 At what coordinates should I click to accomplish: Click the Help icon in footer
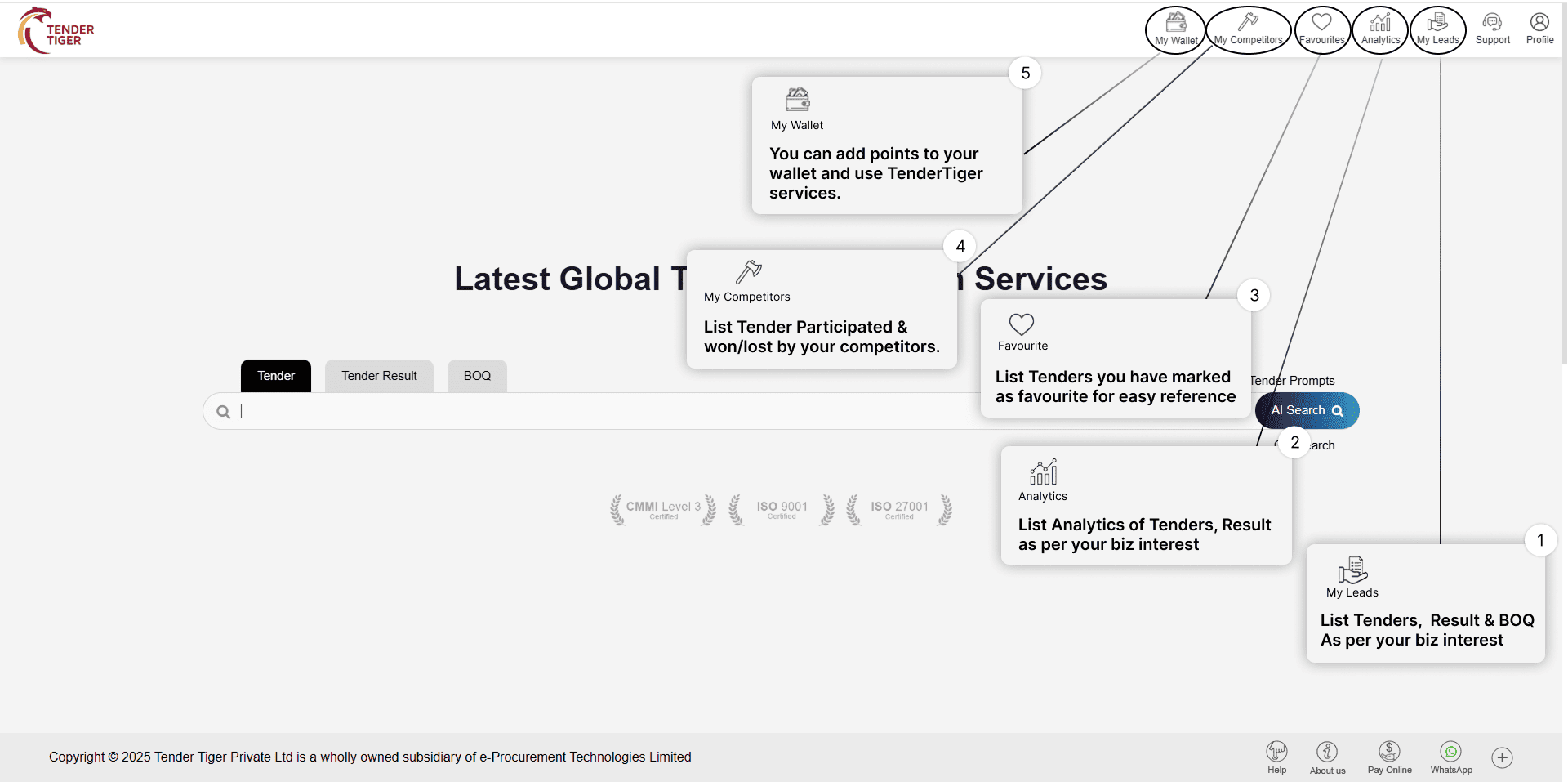click(1276, 756)
